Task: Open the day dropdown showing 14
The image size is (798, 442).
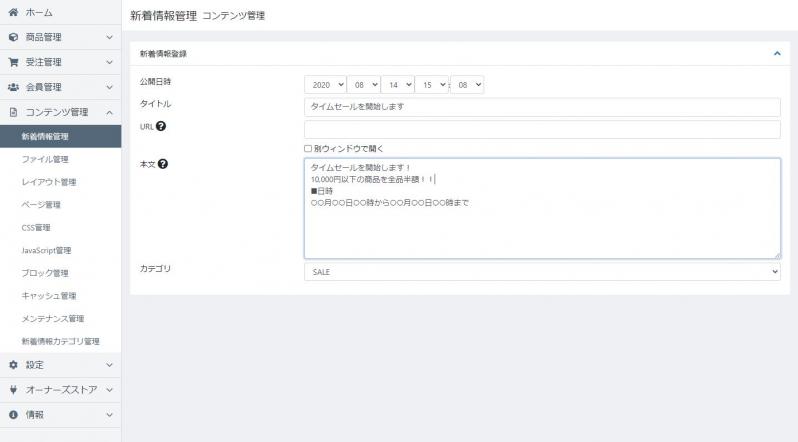Action: (396, 85)
